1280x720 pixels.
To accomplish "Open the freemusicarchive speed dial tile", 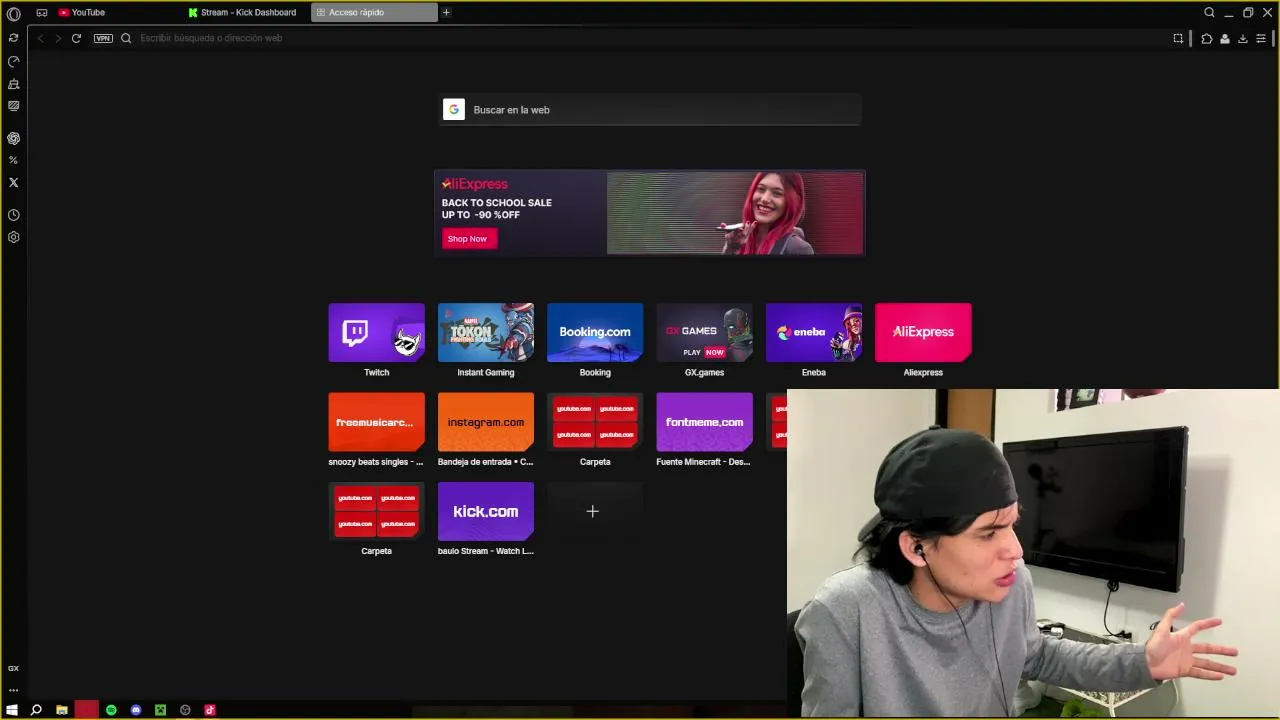I will (377, 422).
